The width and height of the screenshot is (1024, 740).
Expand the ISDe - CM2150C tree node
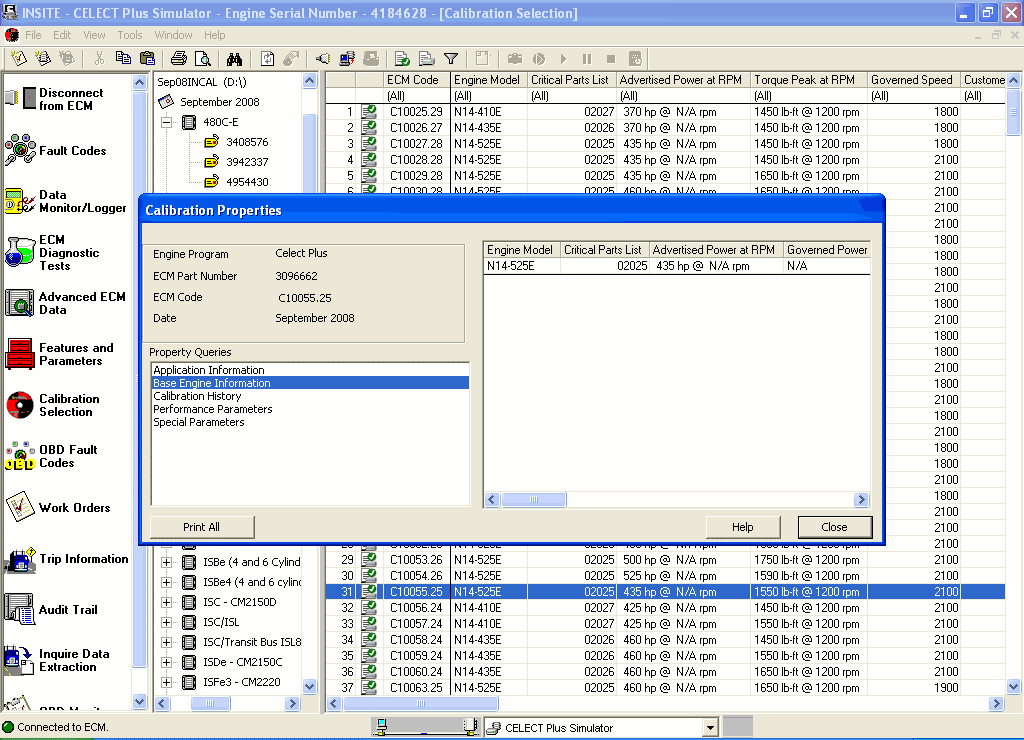[167, 662]
